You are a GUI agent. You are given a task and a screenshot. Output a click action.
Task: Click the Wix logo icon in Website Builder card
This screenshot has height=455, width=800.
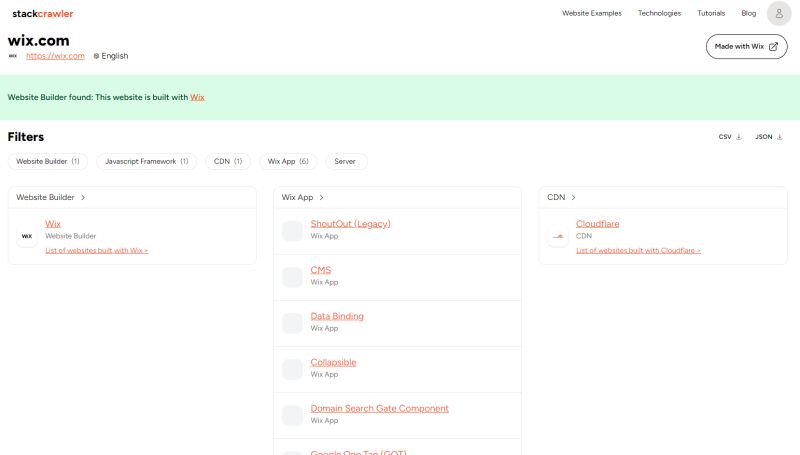tap(27, 236)
